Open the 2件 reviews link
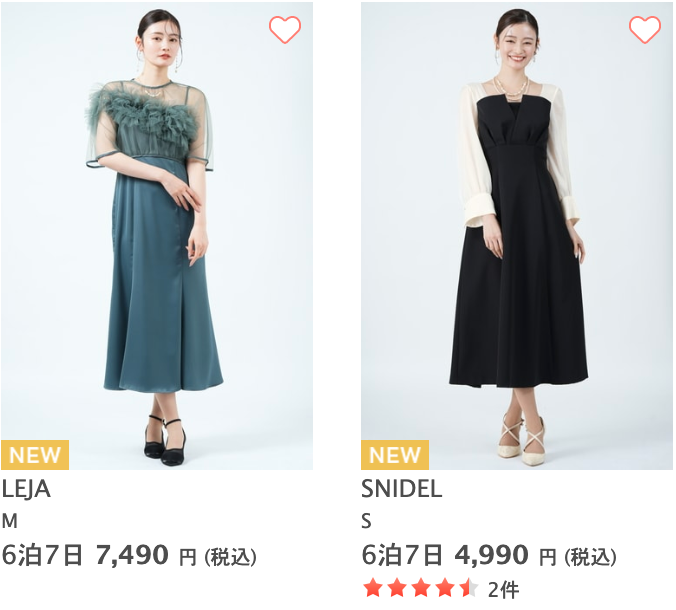Viewport: 676px width, 610px height. [503, 589]
